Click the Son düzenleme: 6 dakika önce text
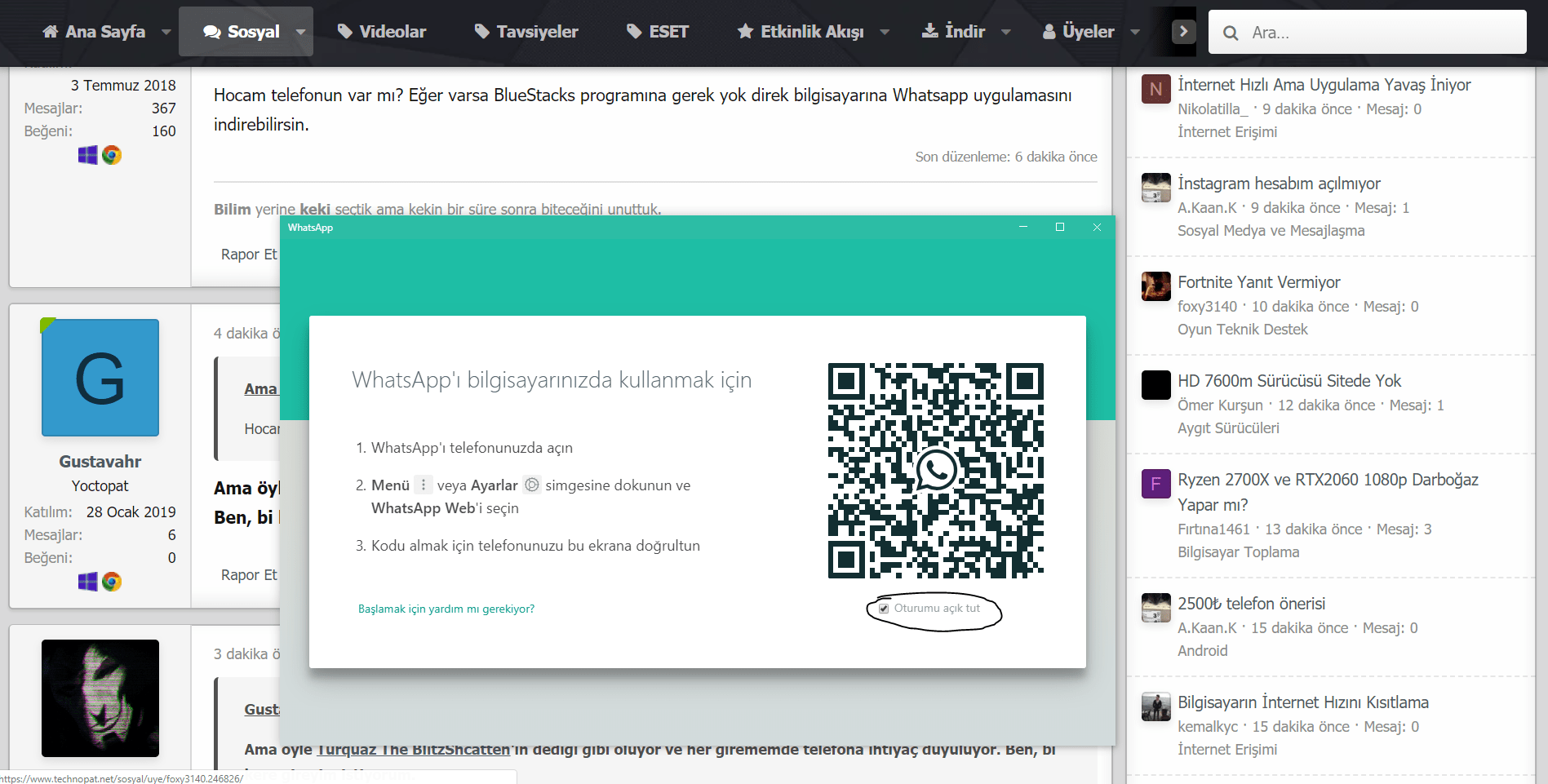This screenshot has width=1548, height=784. pyautogui.click(x=1005, y=157)
